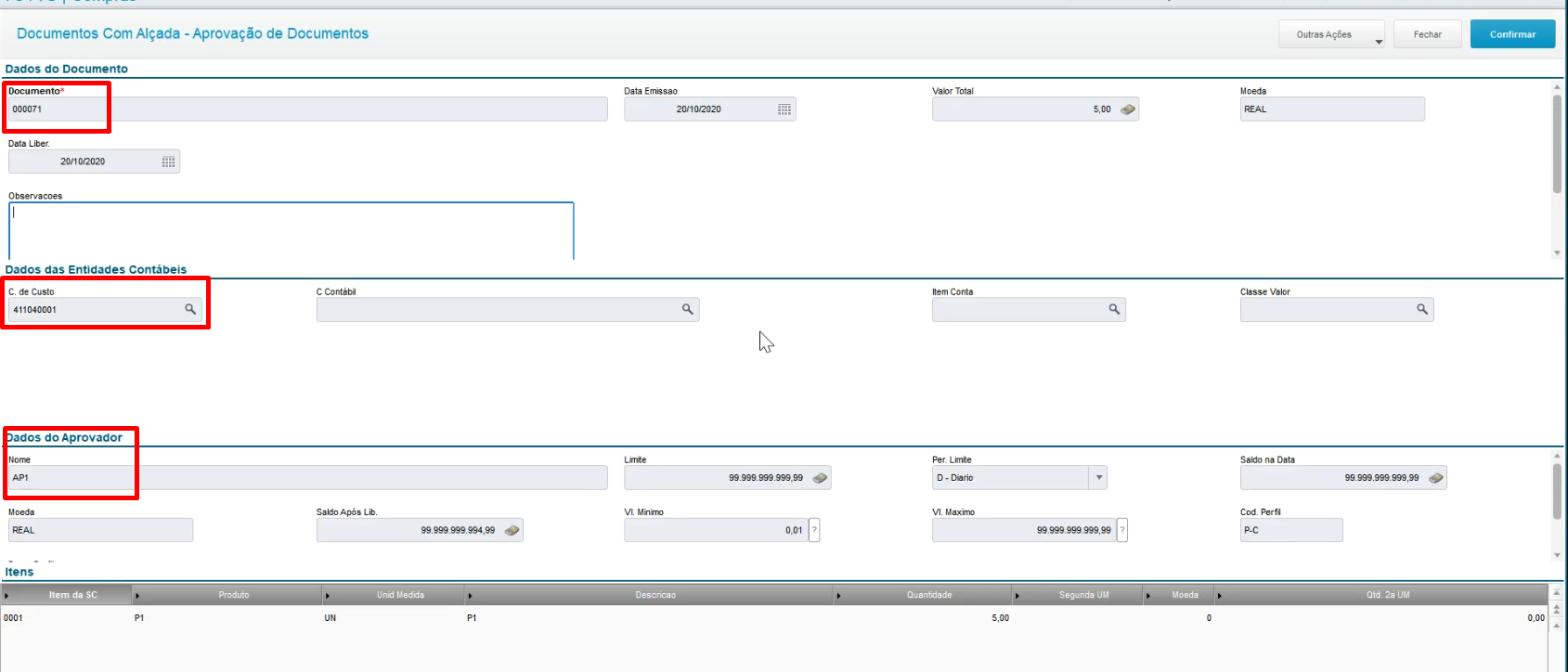
Task: Sort by Quantidade column header
Action: pyautogui.click(x=929, y=595)
